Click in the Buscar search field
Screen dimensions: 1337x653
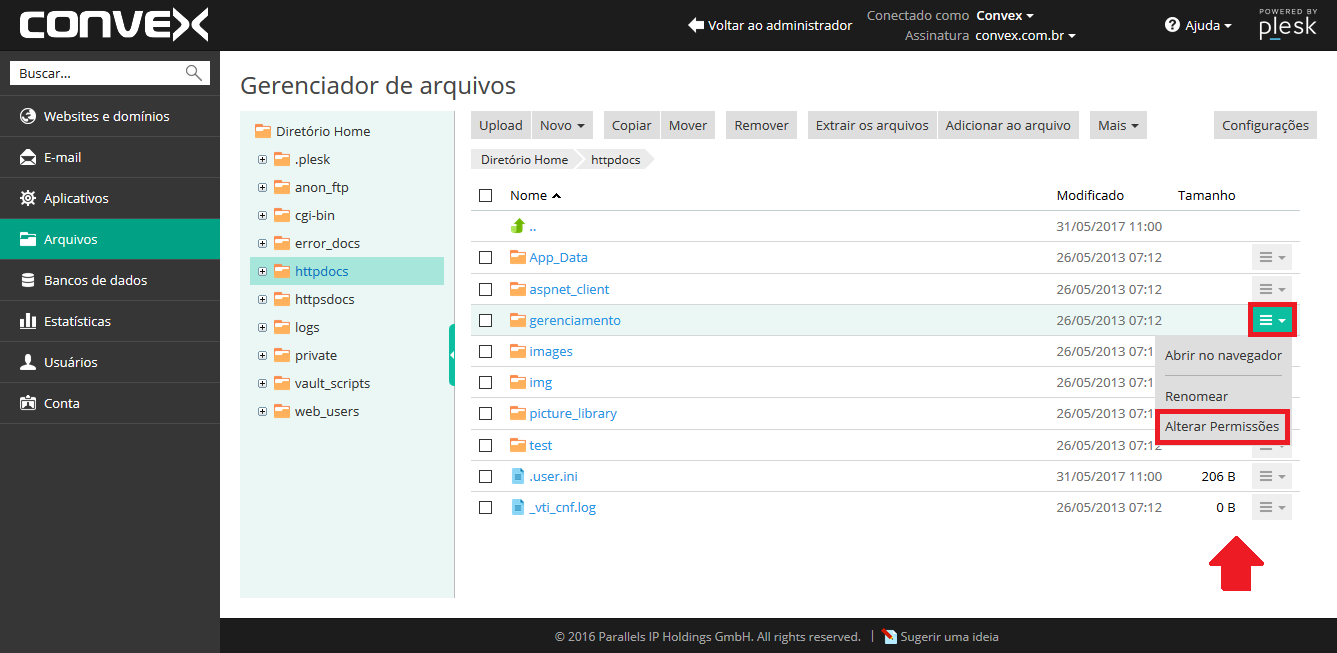[x=98, y=73]
